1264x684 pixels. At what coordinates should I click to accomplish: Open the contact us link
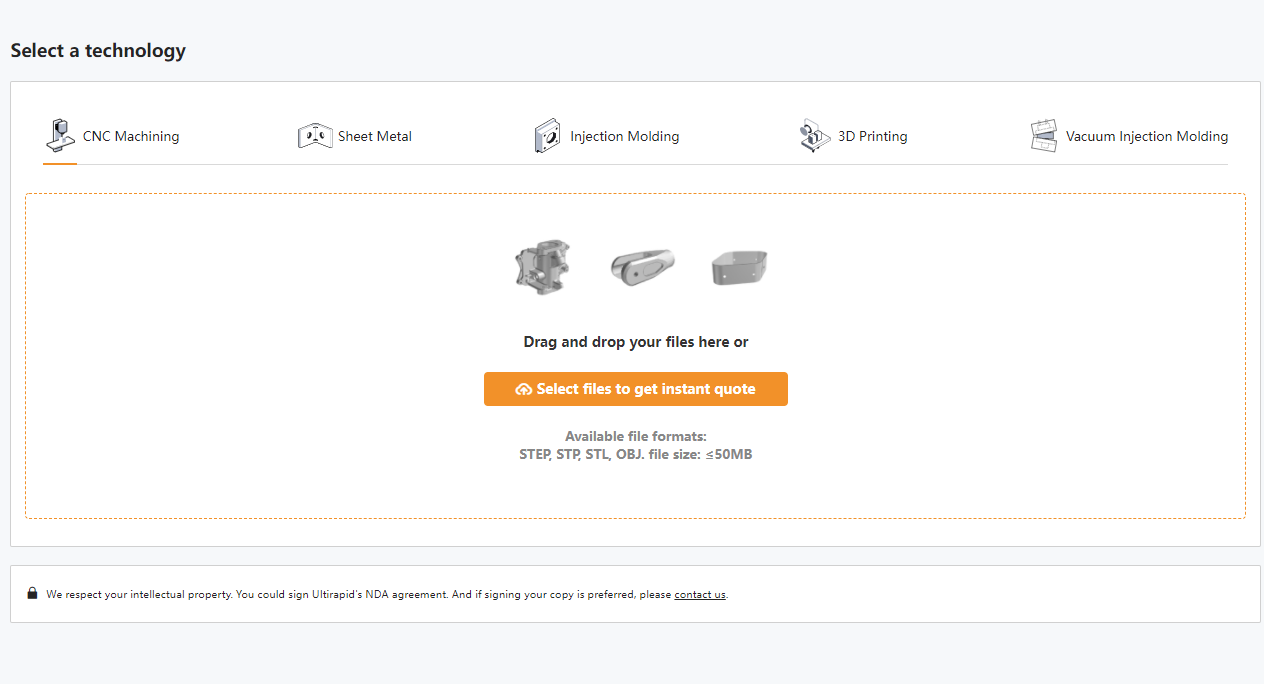point(699,594)
